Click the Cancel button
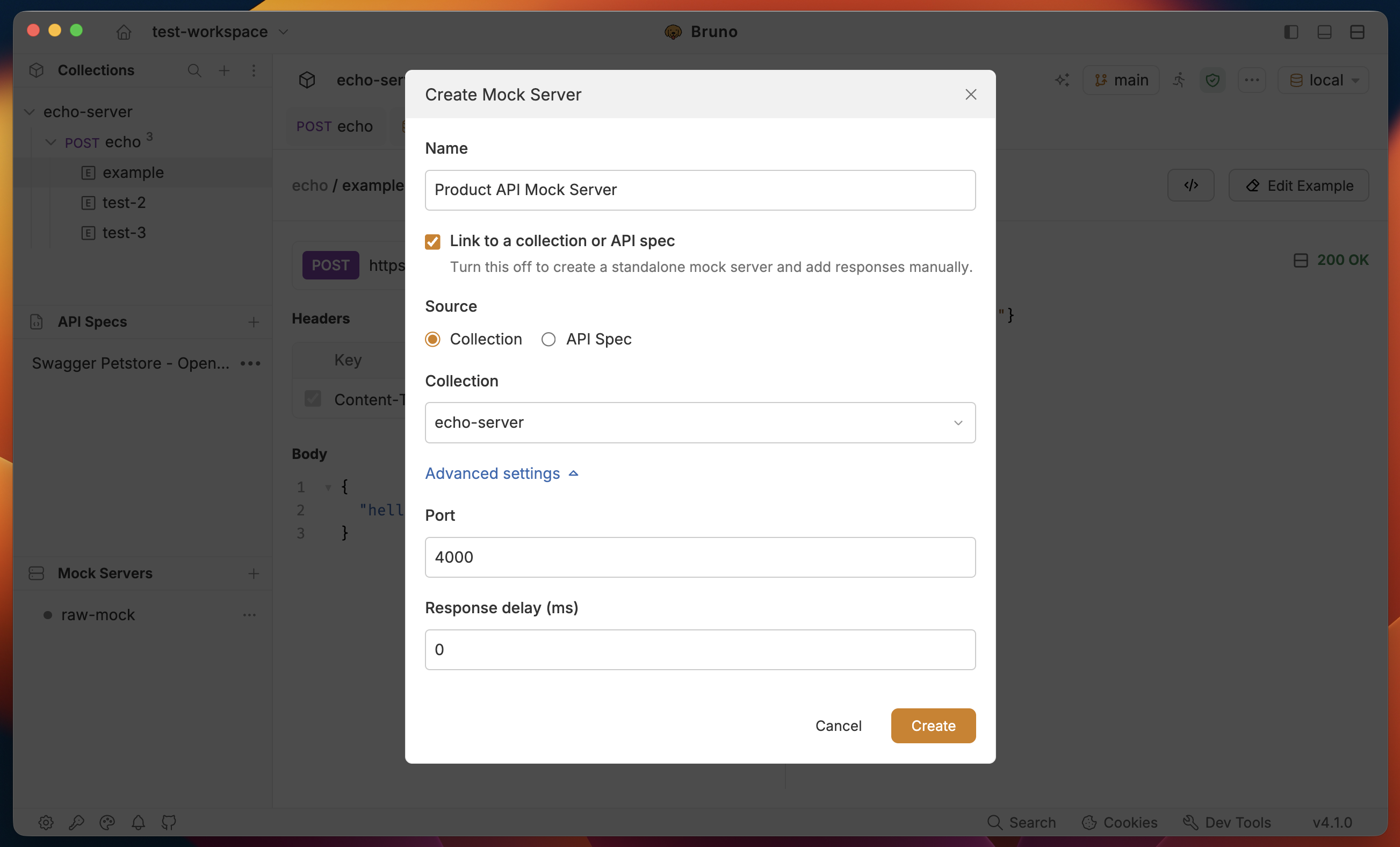The image size is (1400, 847). (838, 726)
